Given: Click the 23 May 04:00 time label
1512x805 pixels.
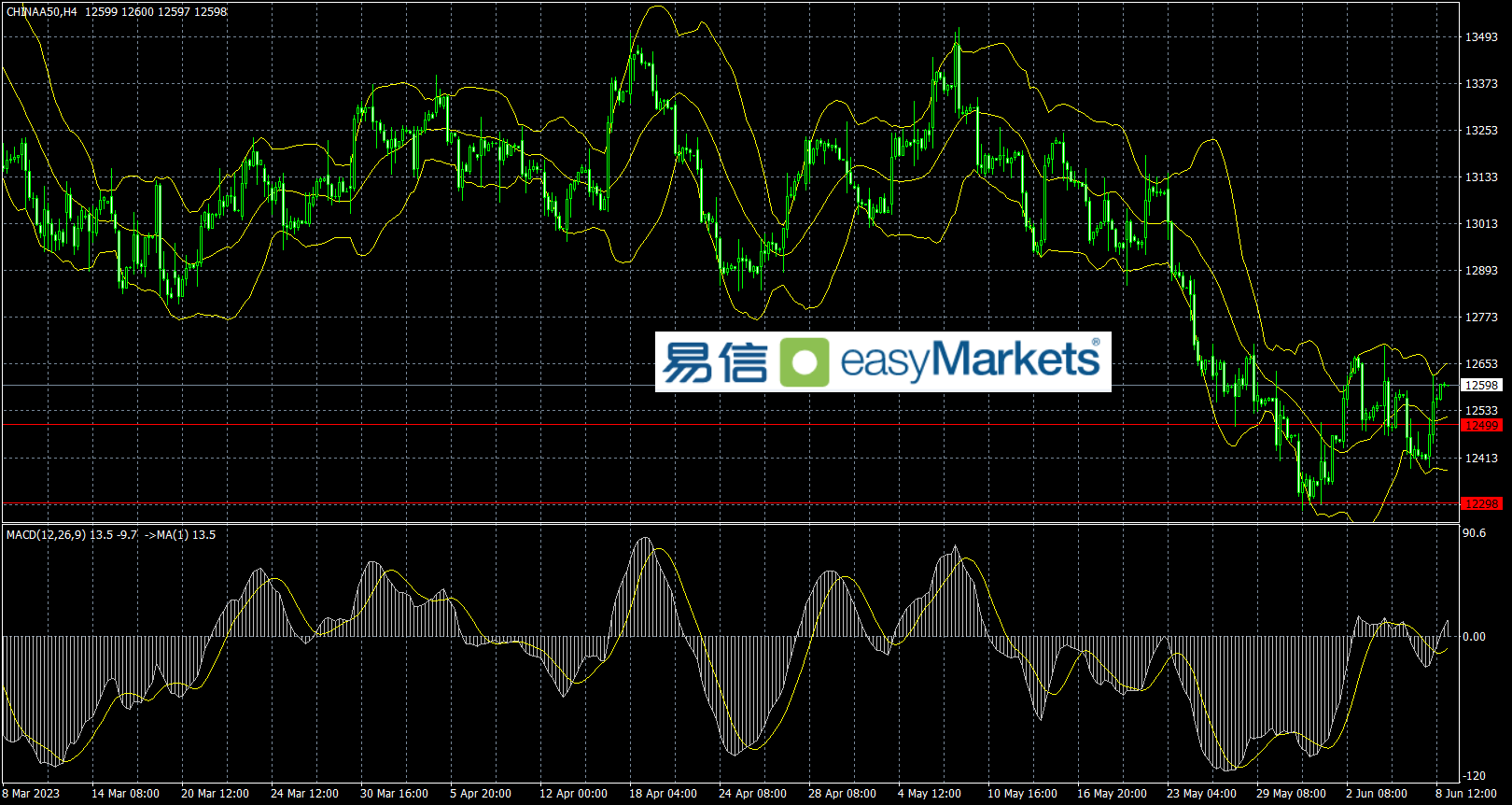Looking at the screenshot, I should (1201, 794).
